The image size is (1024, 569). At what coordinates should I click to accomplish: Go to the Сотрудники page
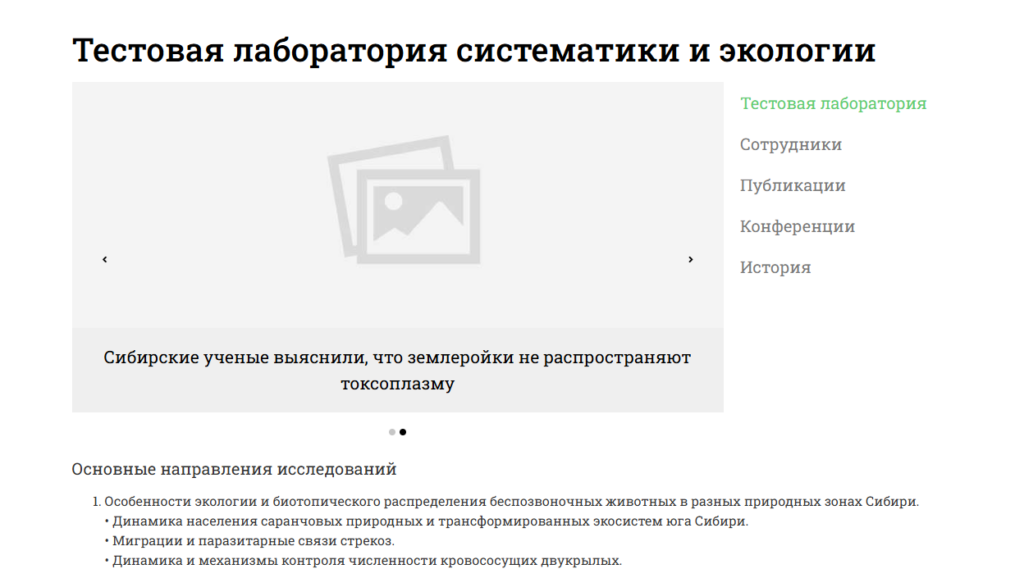coord(790,144)
